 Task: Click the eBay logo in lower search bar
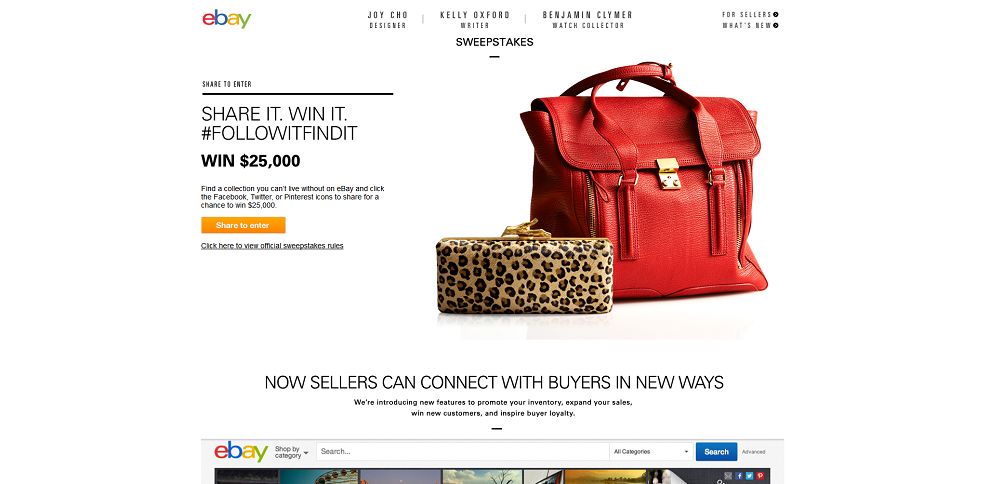pos(241,451)
